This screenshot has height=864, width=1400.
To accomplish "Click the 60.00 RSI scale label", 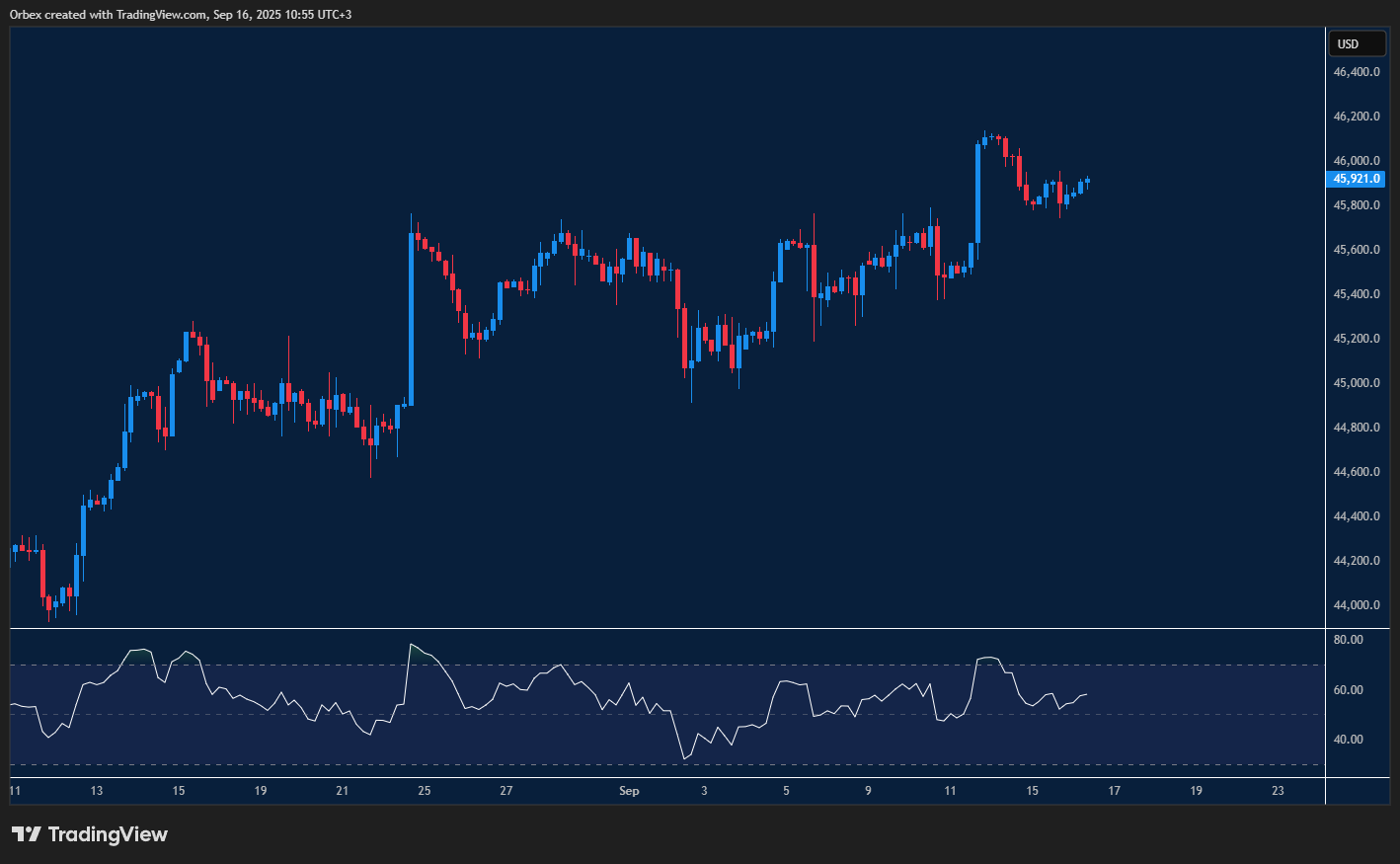I will tap(1348, 690).
